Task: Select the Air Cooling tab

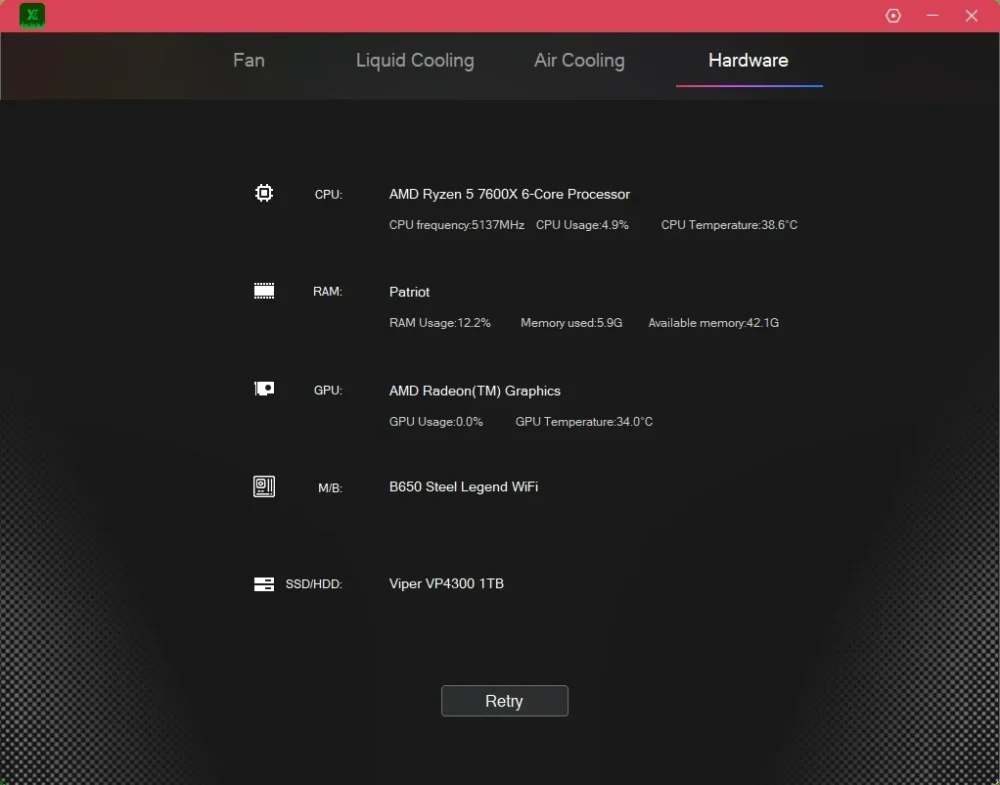Action: (579, 61)
